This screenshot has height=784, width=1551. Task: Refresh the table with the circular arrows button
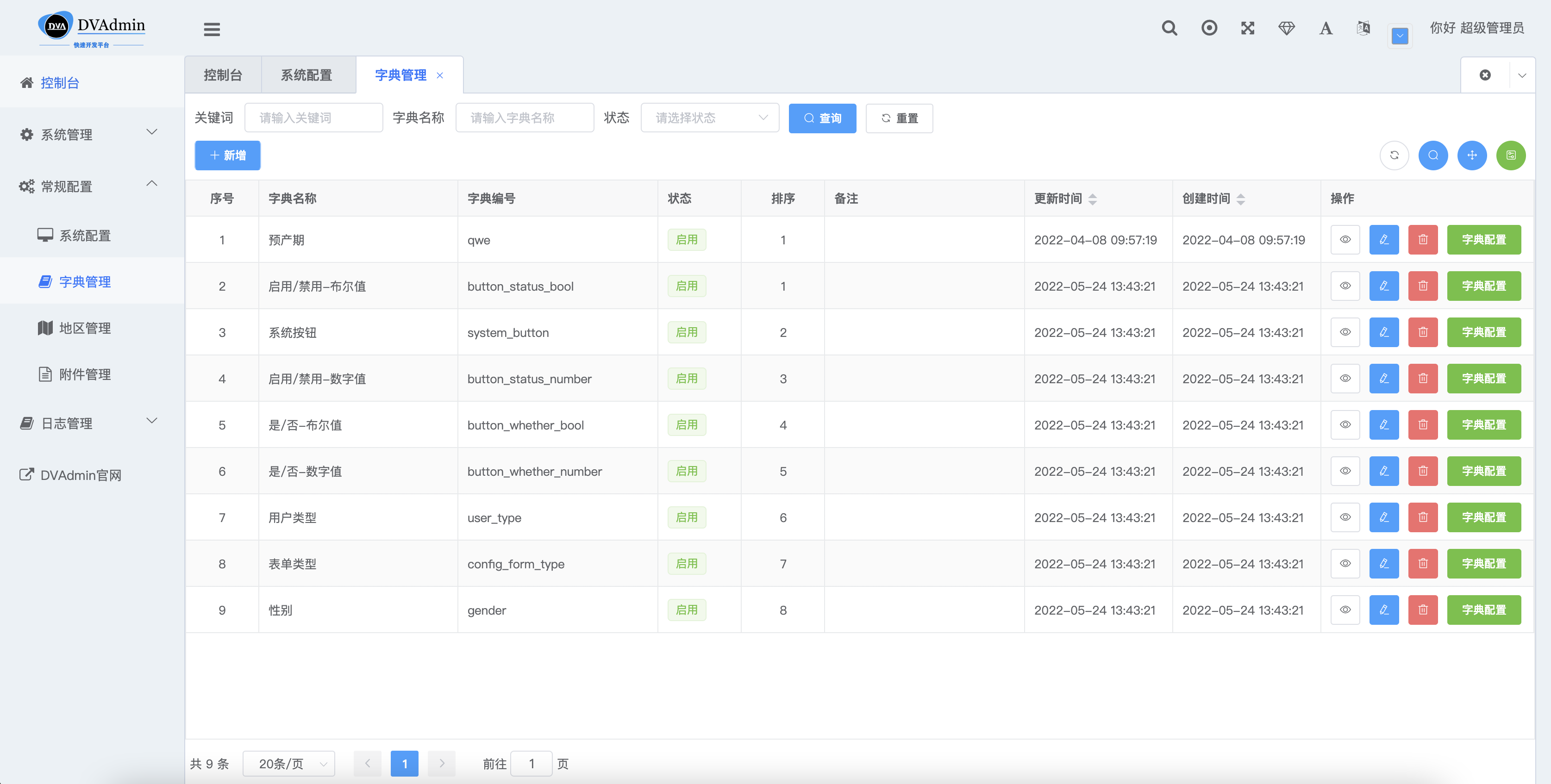[1394, 155]
